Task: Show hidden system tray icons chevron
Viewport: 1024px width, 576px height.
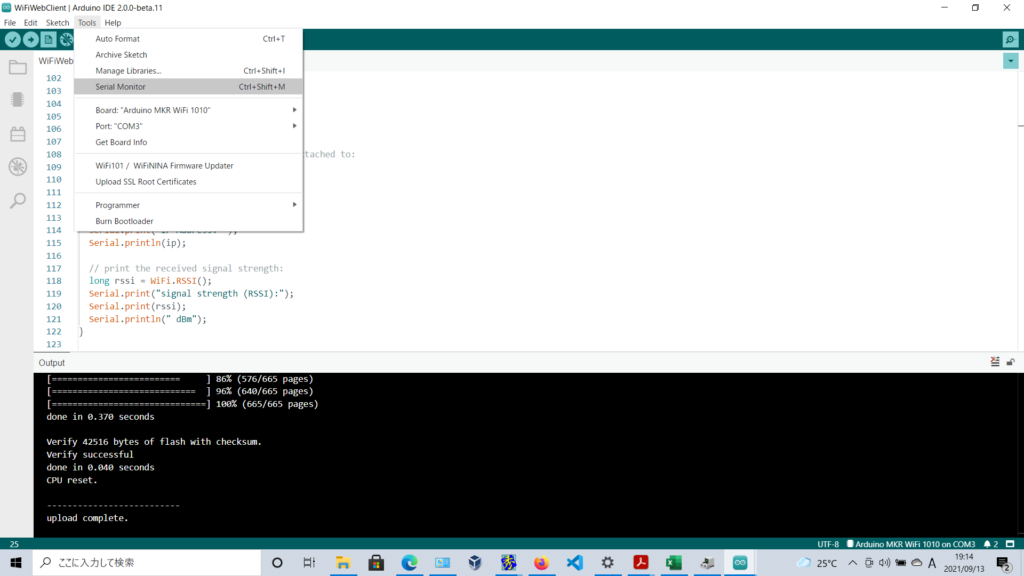Action: pyautogui.click(x=852, y=562)
